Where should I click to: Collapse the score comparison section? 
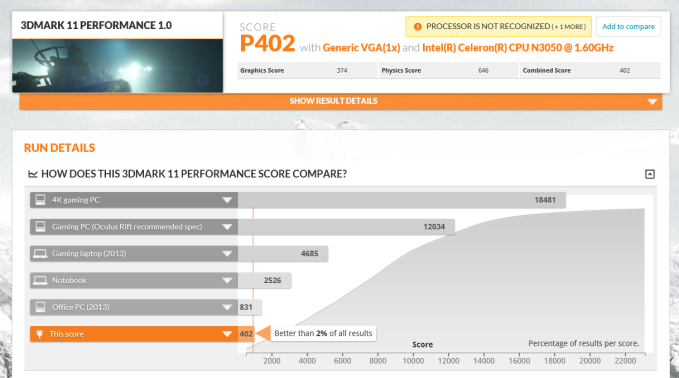coord(650,174)
